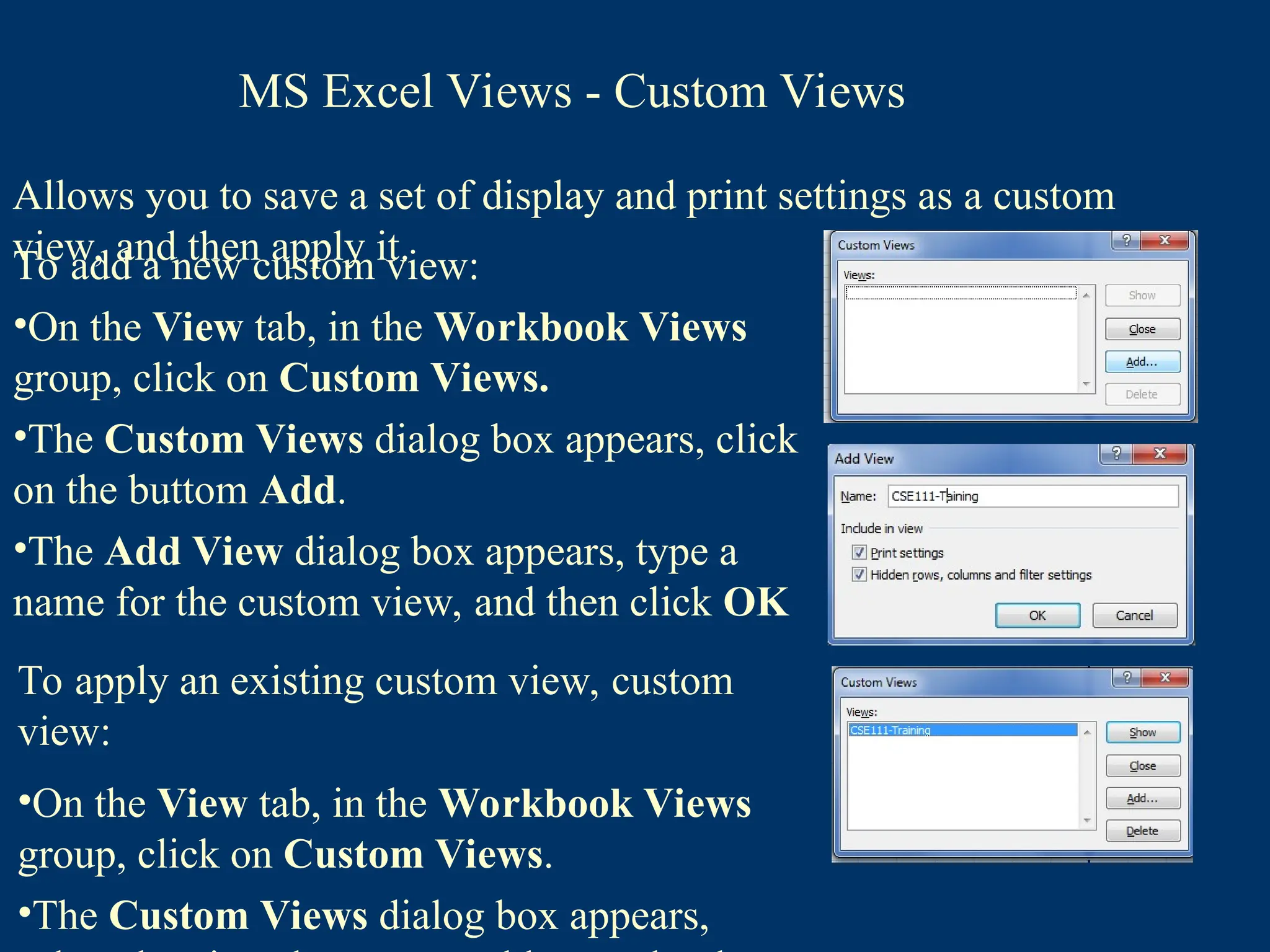
Task: Click the disabled Show button in top Custom Views dialog
Action: 1142,296
